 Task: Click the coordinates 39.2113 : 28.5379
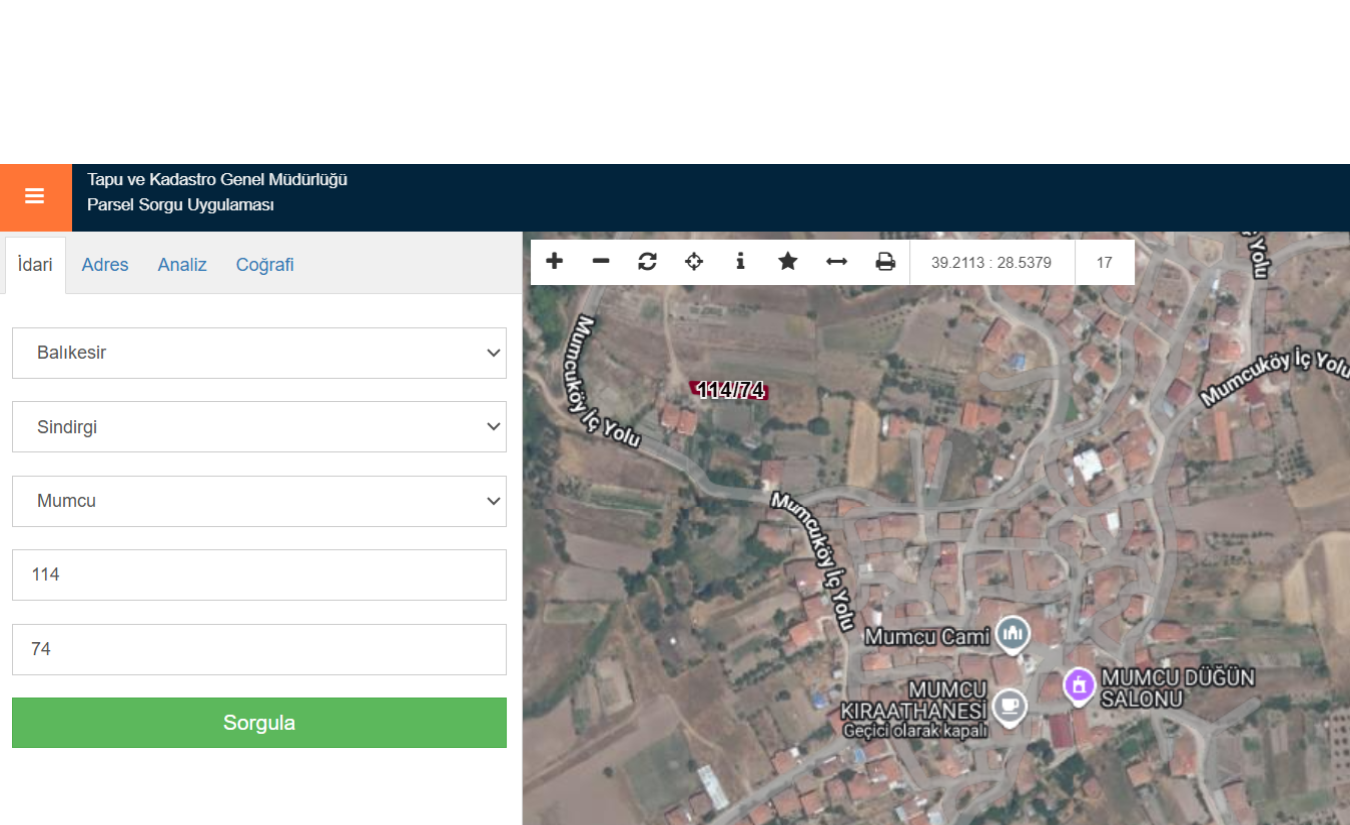point(991,263)
